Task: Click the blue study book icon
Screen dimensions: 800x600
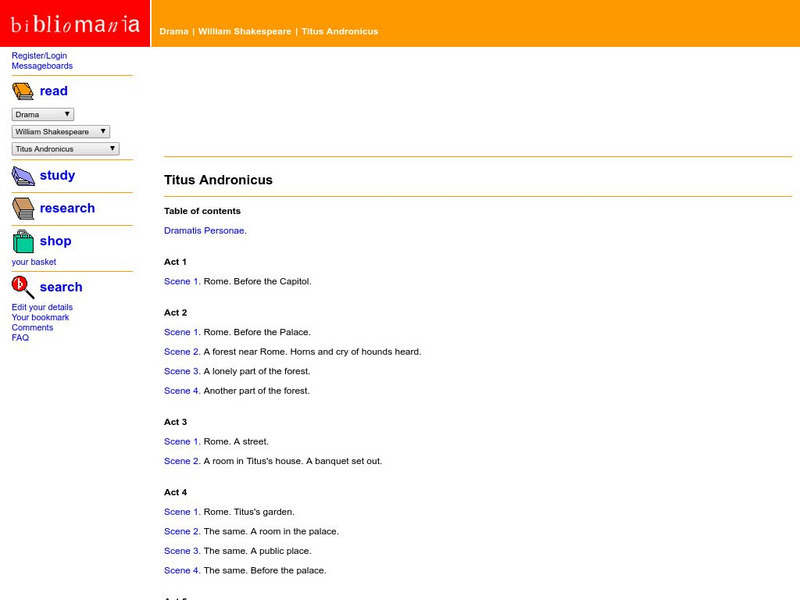Action: coord(23,176)
